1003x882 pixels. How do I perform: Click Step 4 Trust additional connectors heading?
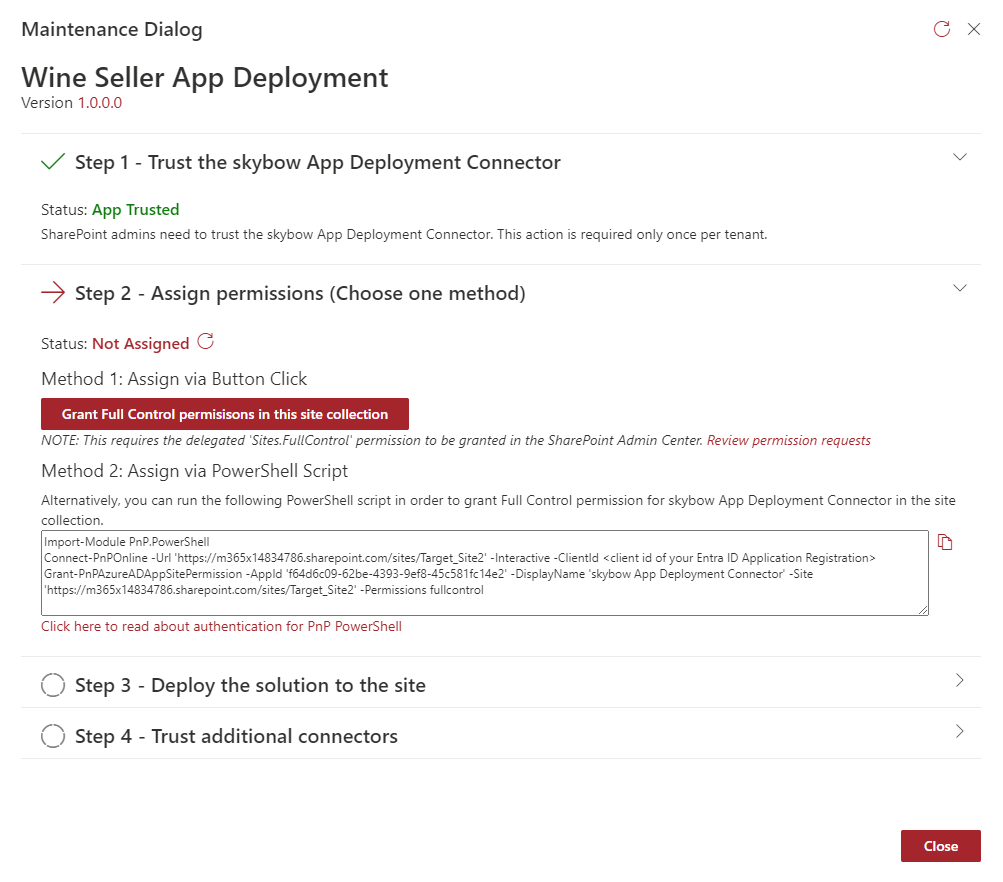pos(236,737)
